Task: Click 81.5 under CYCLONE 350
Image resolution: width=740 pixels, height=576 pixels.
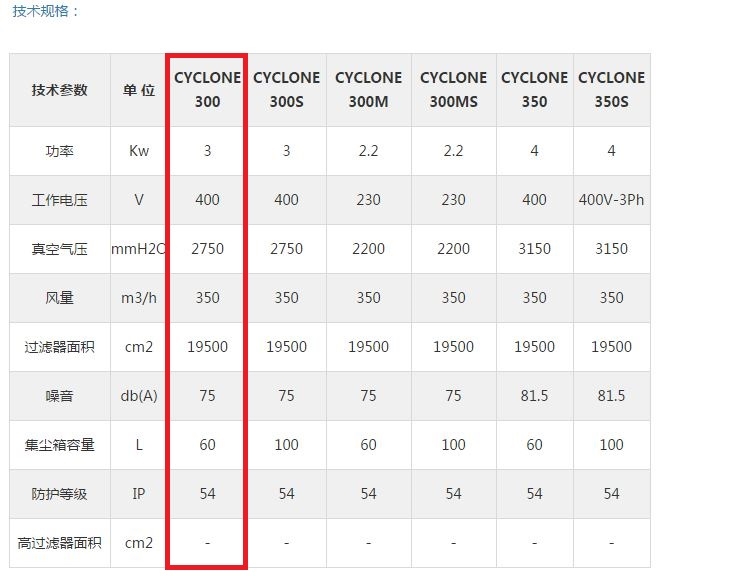Action: [x=534, y=396]
